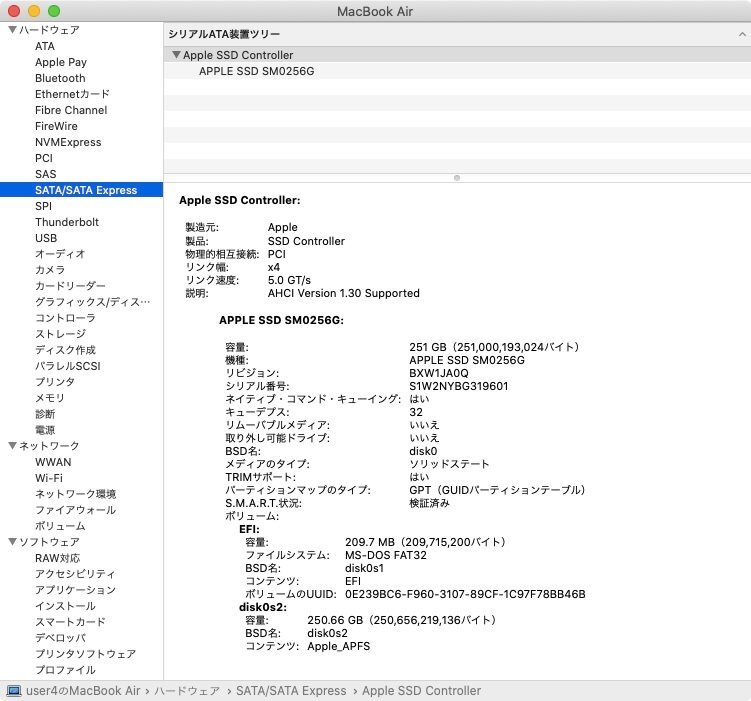Screen dimensions: 751x701
Task: Open NVMExpress in the sidebar
Action: click(x=68, y=142)
